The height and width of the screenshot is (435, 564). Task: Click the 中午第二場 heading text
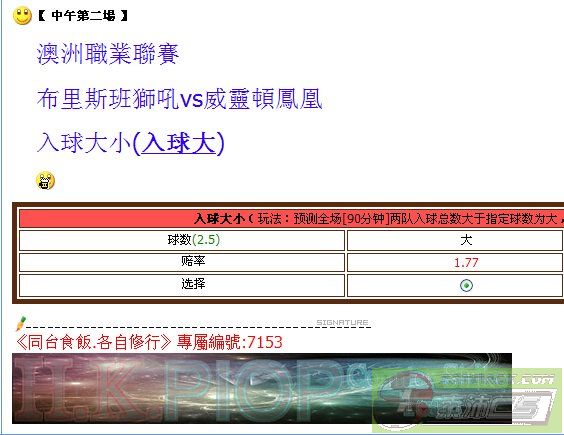(x=83, y=15)
